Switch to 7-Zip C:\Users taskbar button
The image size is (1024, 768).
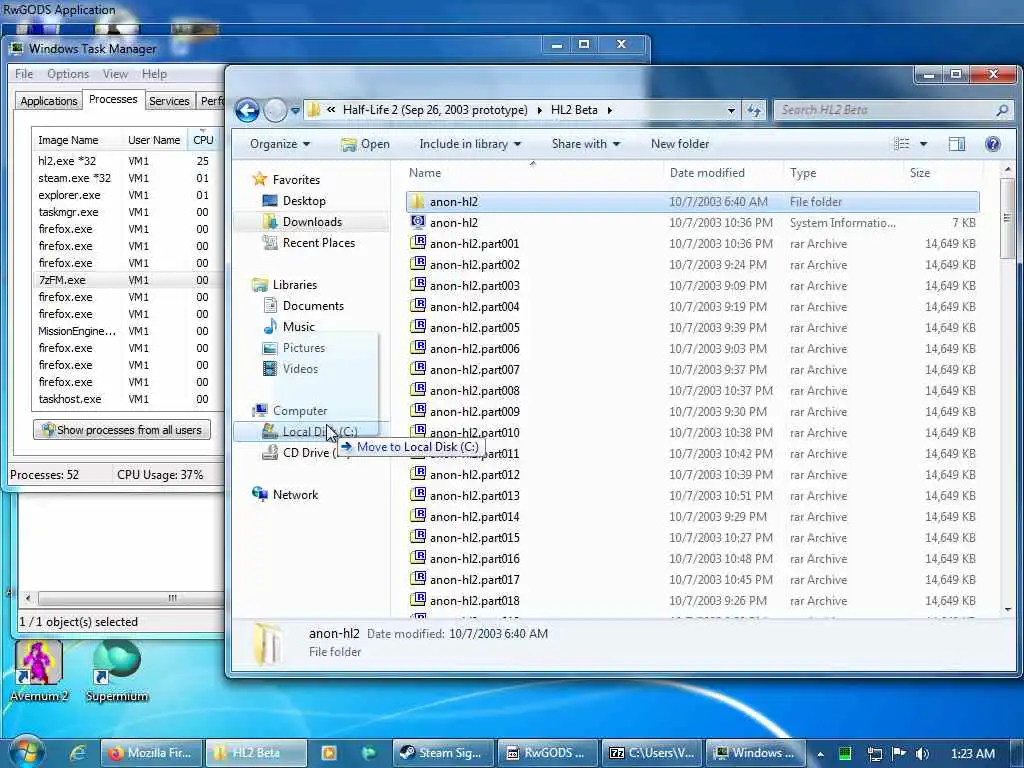652,753
